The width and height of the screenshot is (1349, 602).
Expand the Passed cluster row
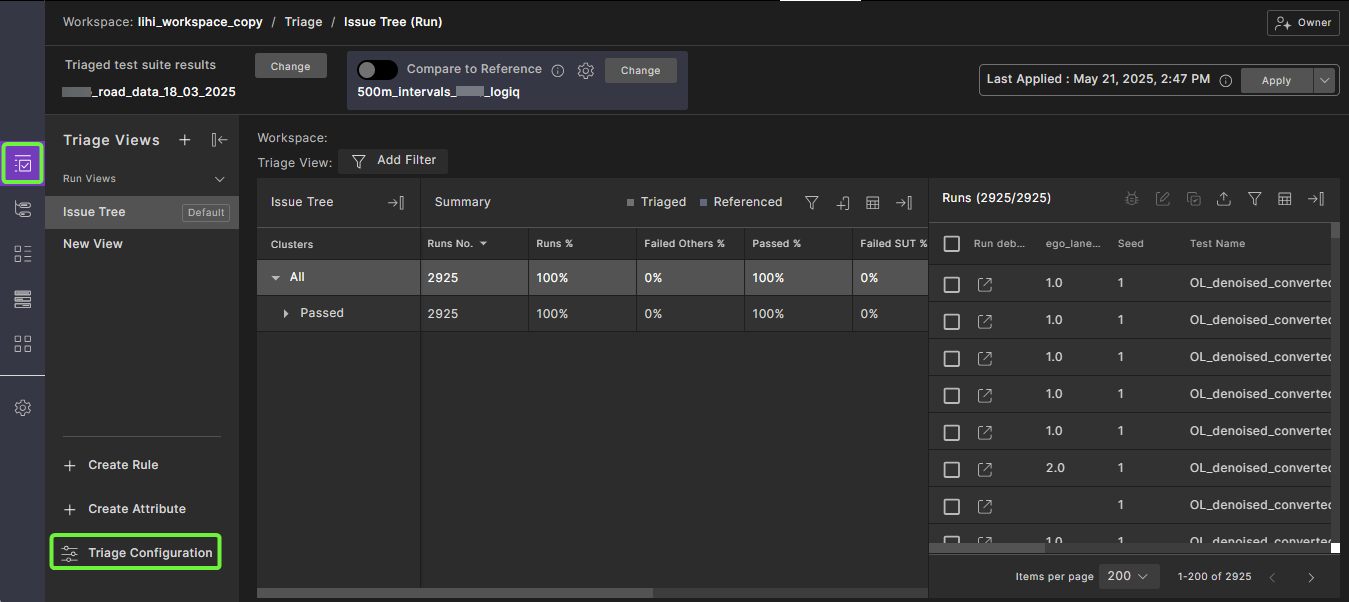(x=286, y=314)
